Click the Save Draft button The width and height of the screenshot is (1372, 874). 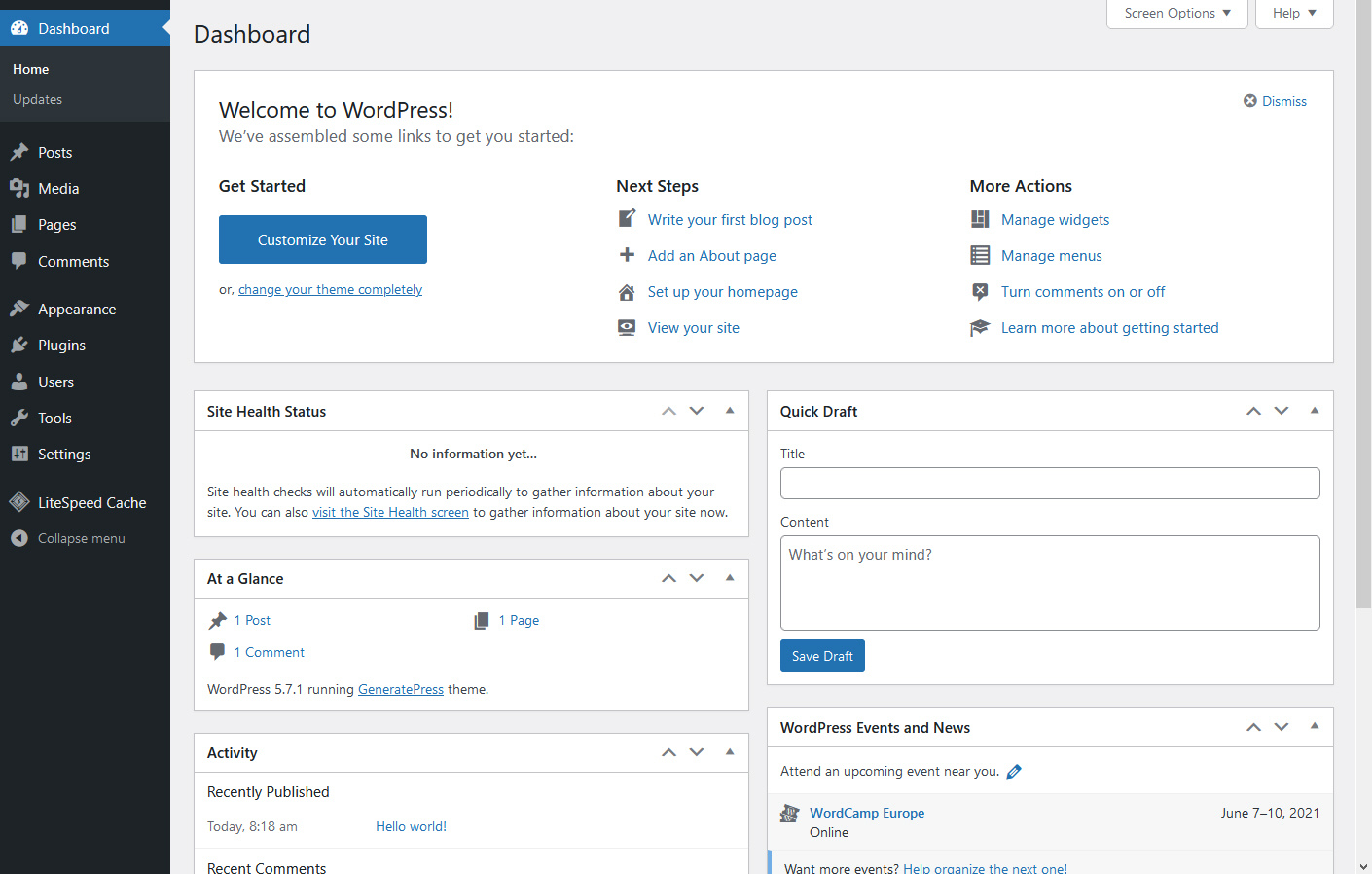point(822,656)
